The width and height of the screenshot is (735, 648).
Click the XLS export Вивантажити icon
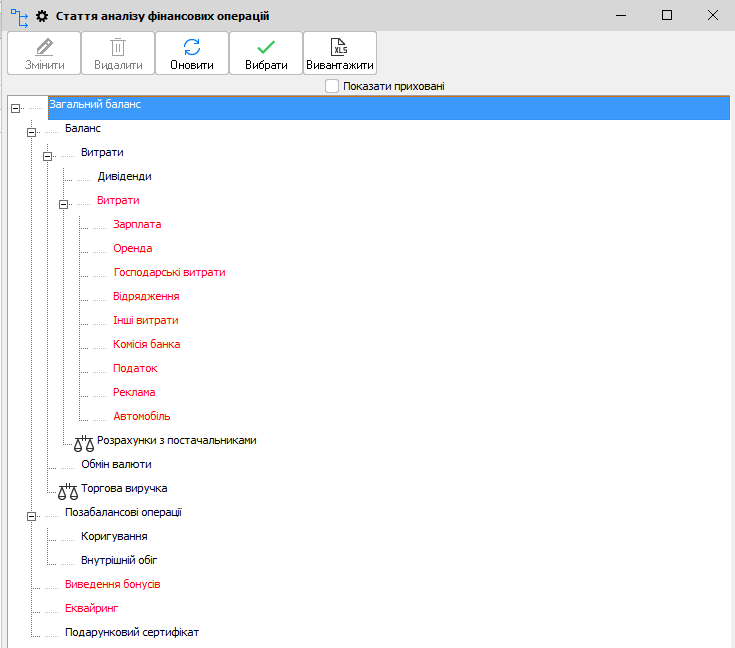(339, 46)
